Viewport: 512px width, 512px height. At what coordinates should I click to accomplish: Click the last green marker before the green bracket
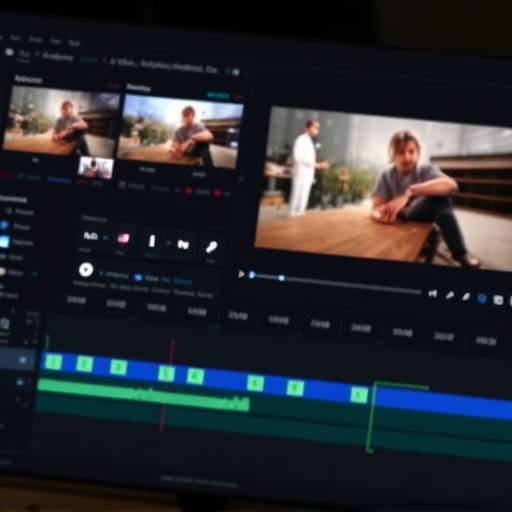tap(359, 395)
